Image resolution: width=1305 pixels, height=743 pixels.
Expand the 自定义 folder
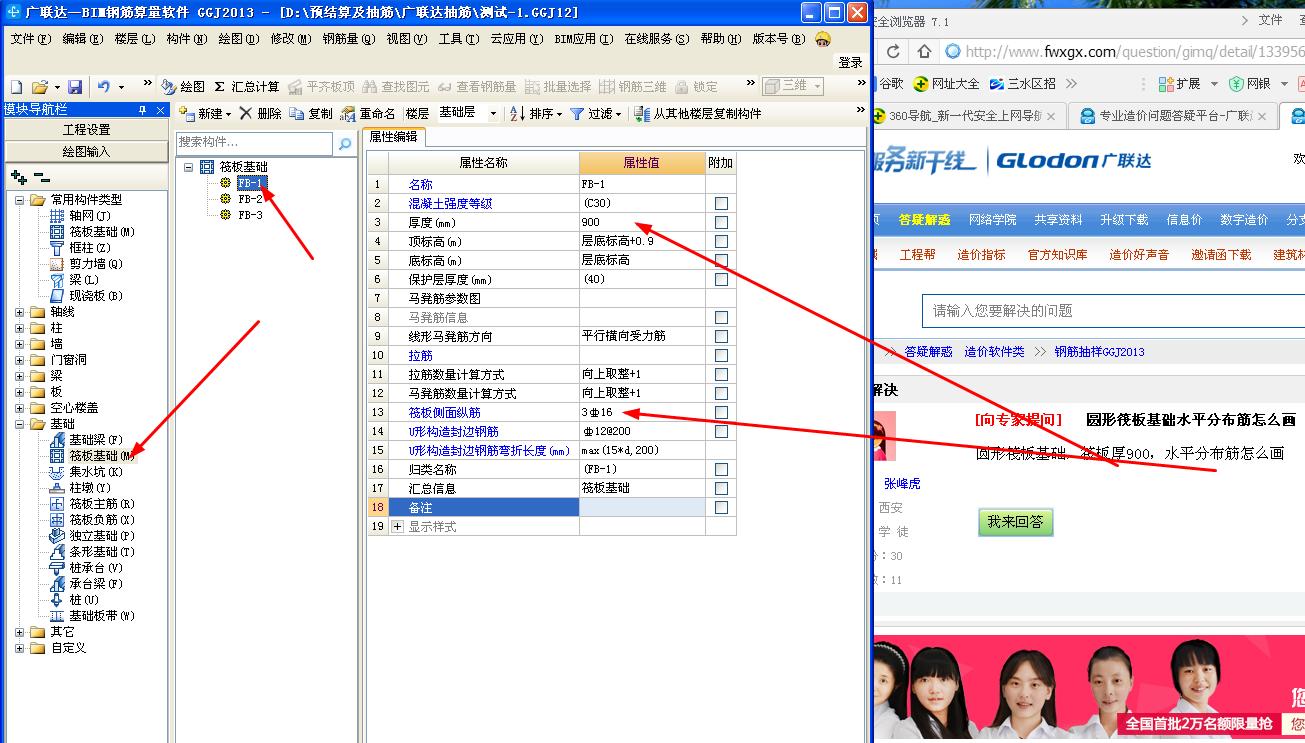(x=20, y=648)
